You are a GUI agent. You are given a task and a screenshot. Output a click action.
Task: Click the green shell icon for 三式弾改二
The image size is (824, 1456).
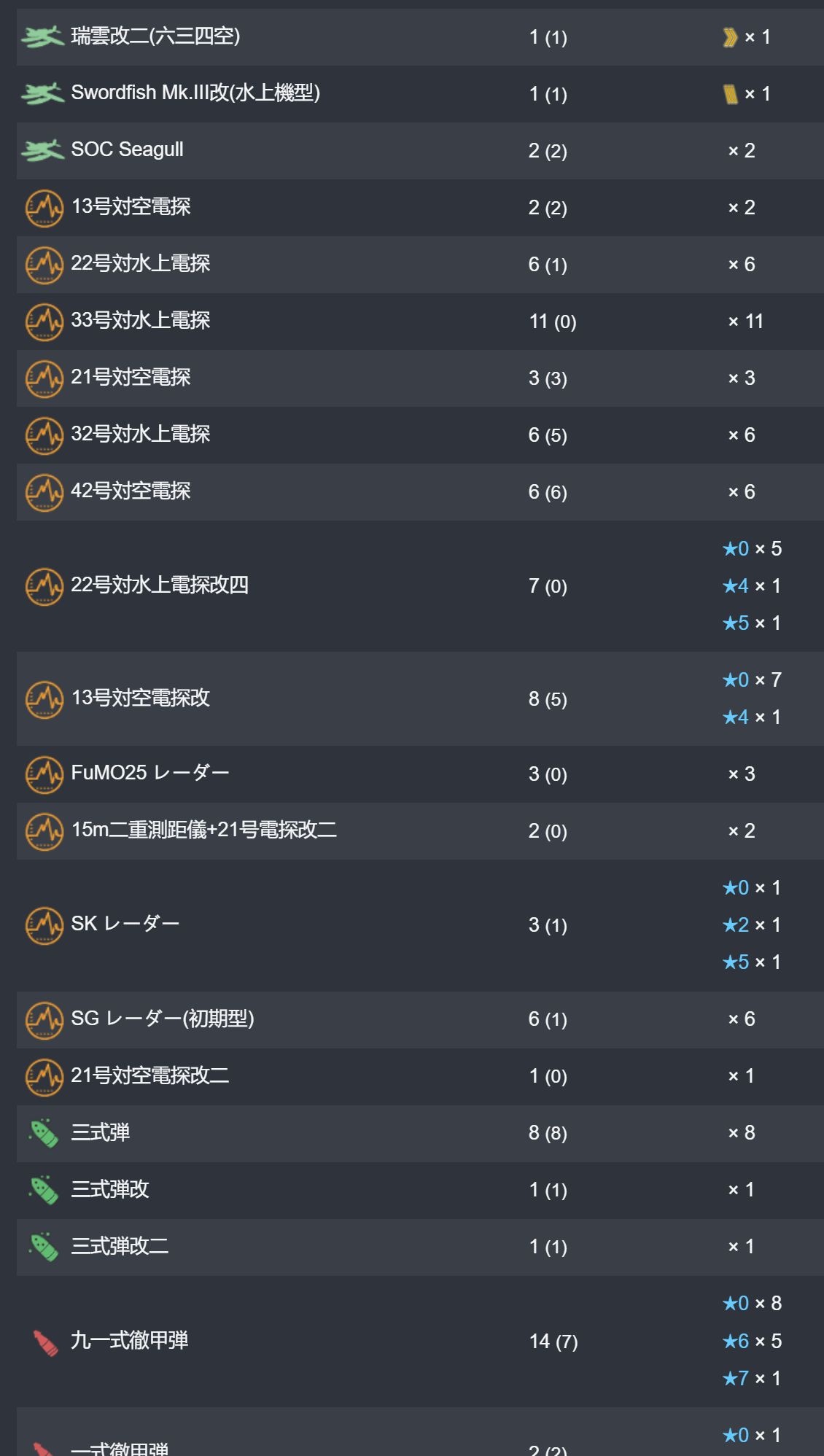(44, 1247)
